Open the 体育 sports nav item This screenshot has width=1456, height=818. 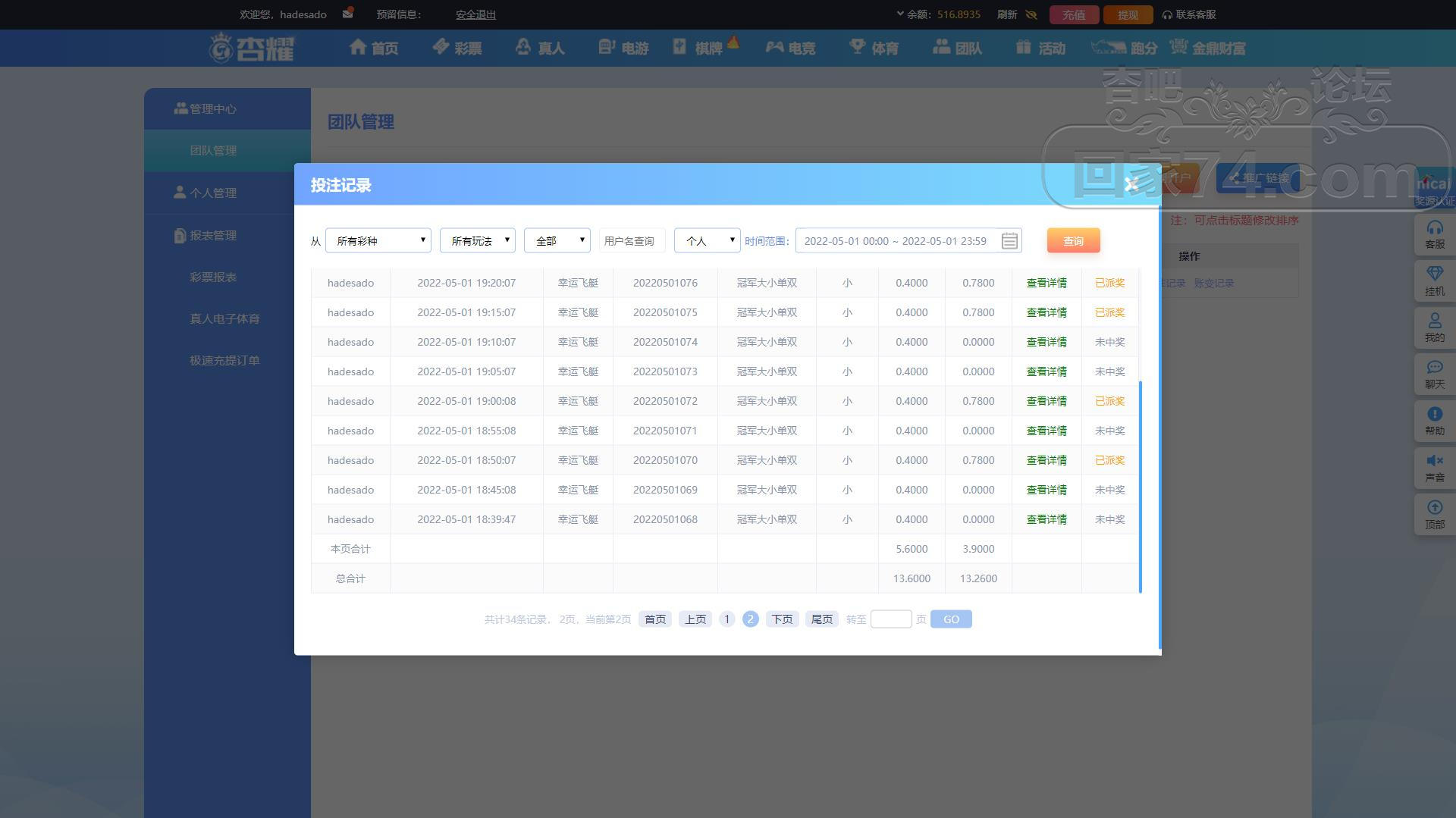pyautogui.click(x=874, y=48)
